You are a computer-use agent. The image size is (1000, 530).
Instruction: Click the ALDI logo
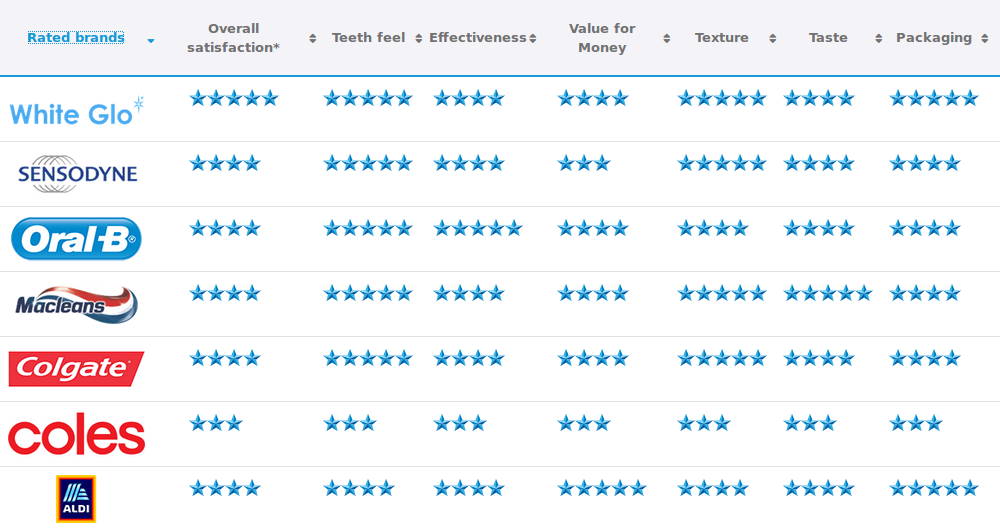coord(76,499)
